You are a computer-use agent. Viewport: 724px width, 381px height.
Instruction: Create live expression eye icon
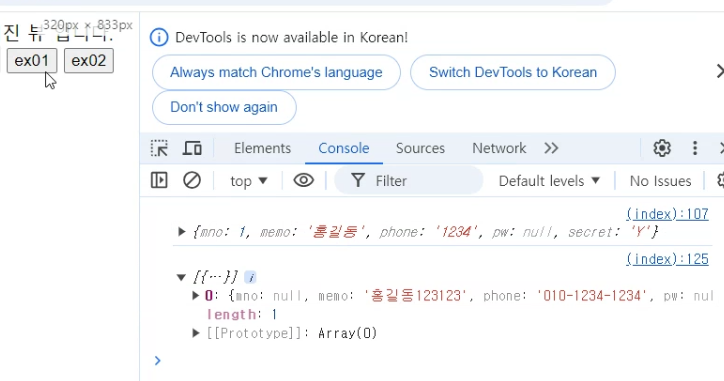303,180
